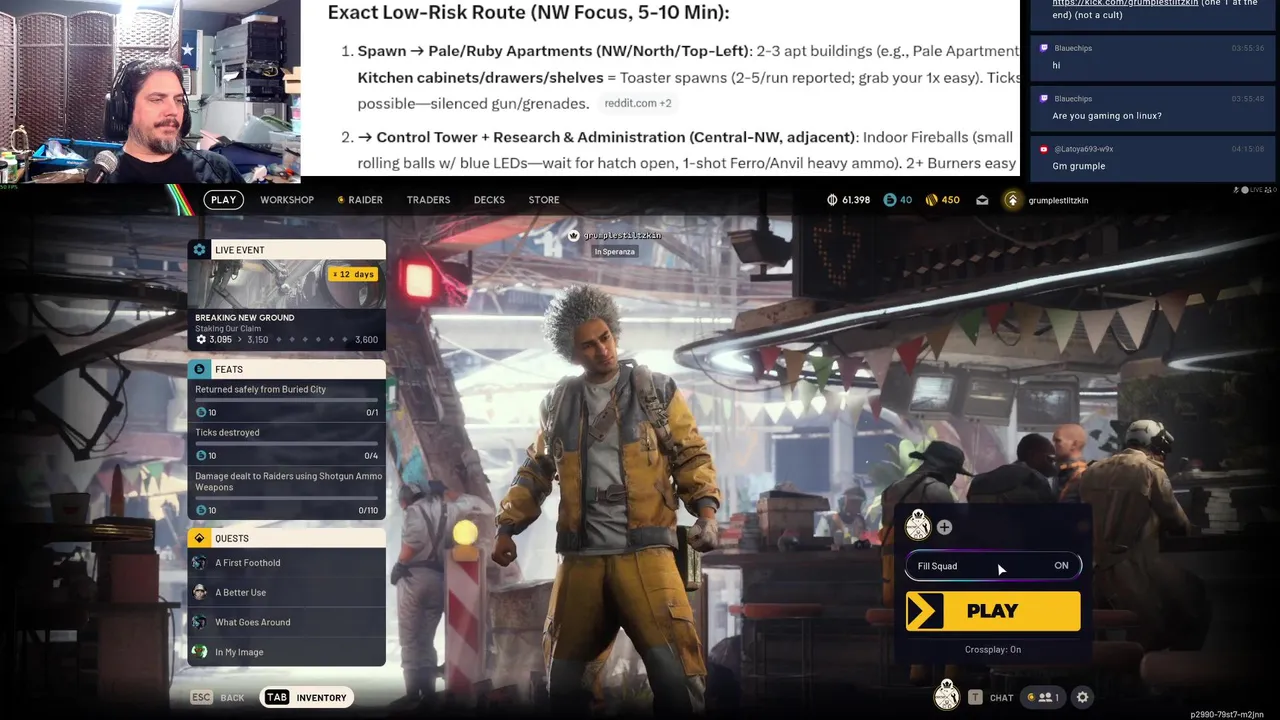Click the 40 blue currency icon
The height and width of the screenshot is (720, 1280).
pyautogui.click(x=890, y=200)
